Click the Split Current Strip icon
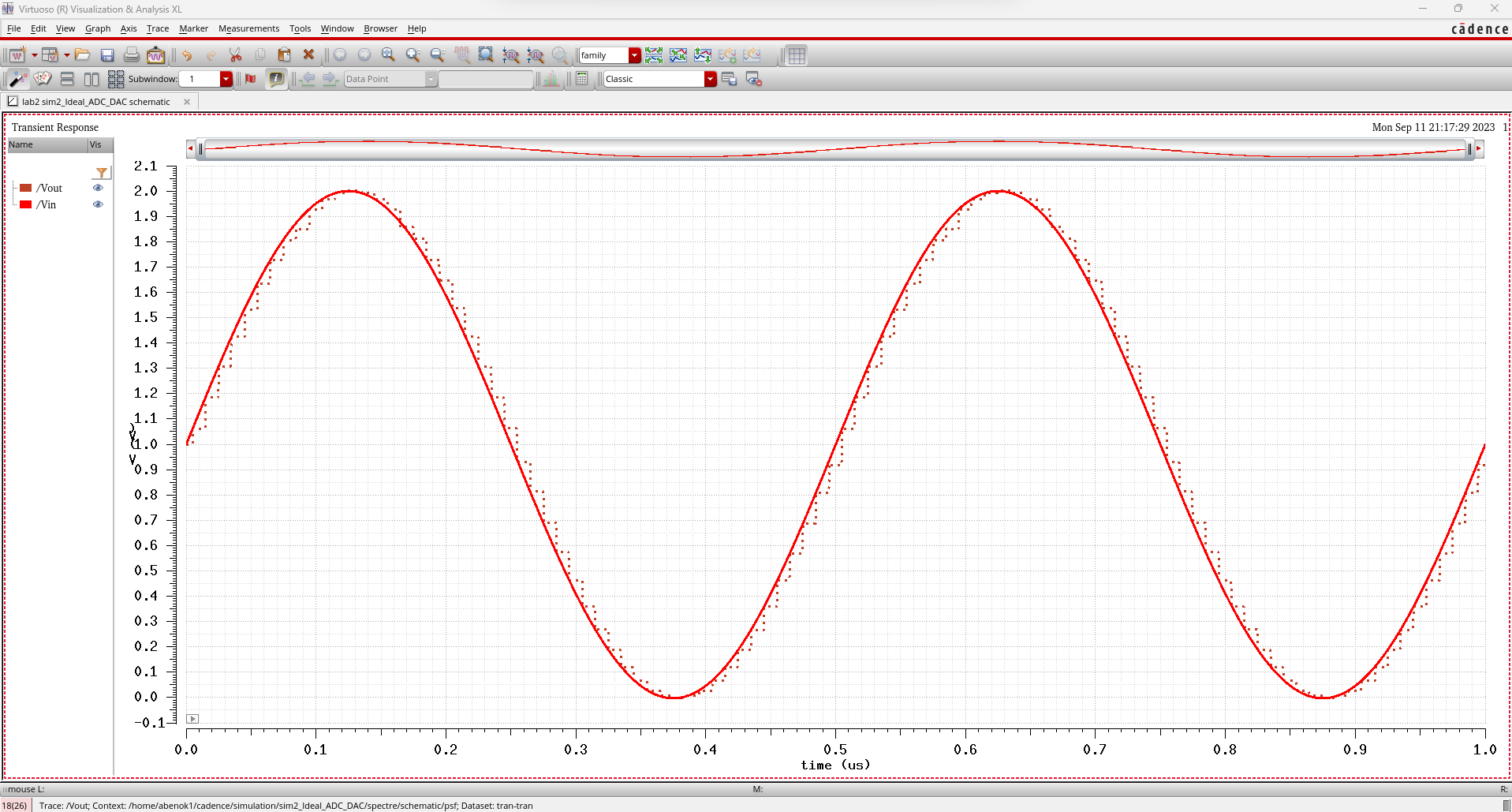This screenshot has width=1512, height=812. pos(654,55)
